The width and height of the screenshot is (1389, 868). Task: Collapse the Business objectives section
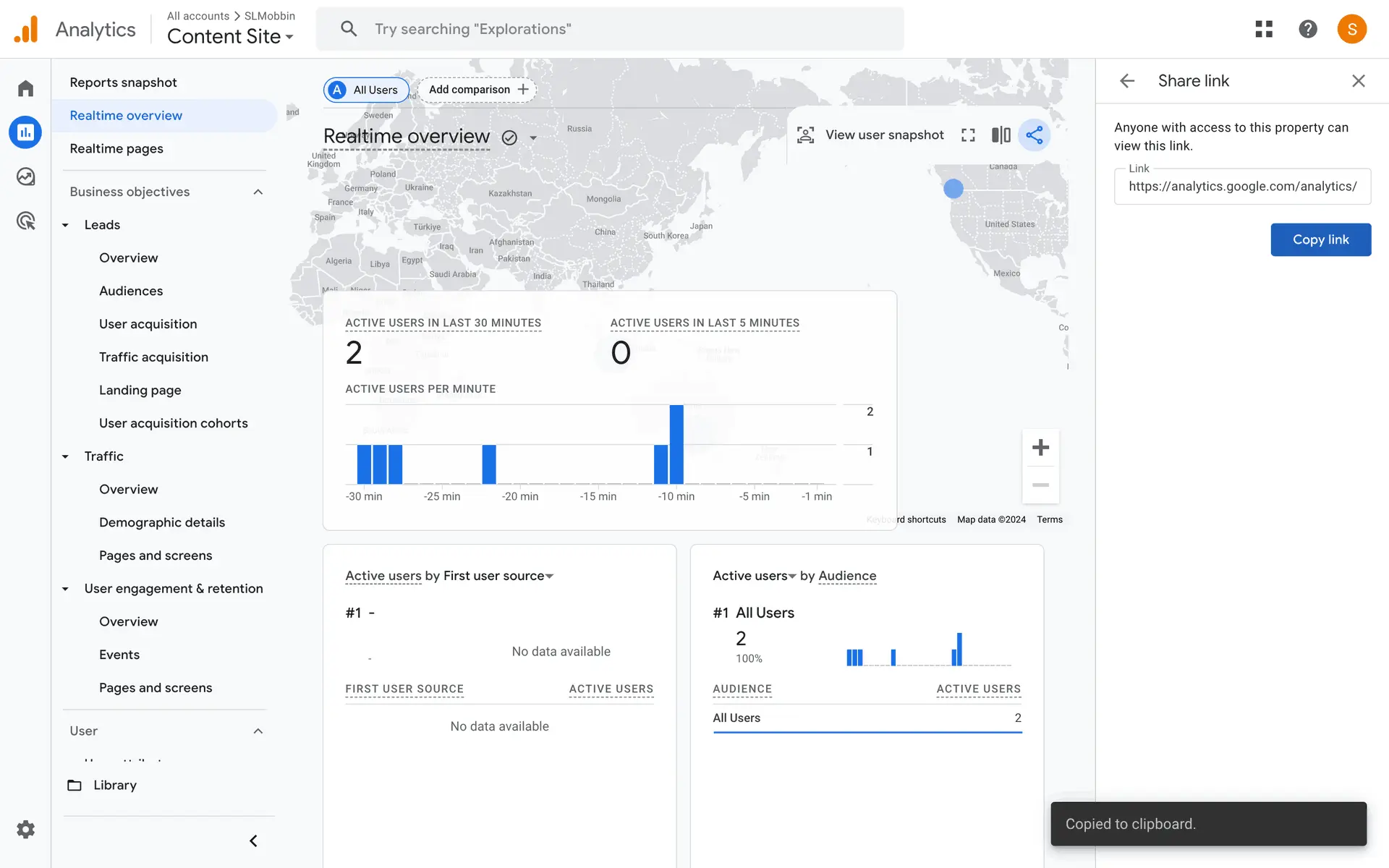[x=258, y=192]
